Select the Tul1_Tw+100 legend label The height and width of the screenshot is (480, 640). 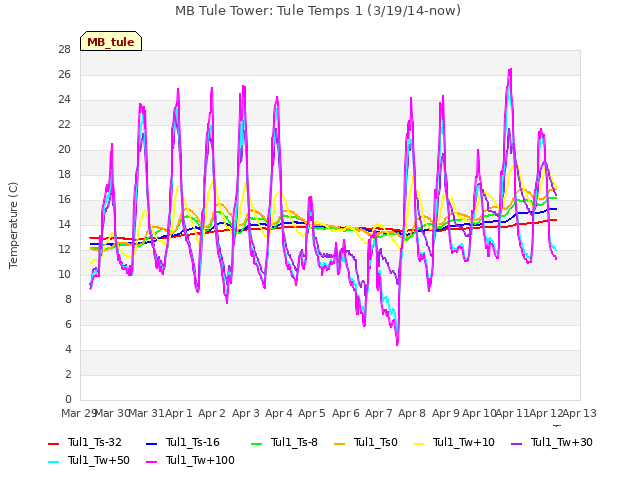tap(200, 460)
